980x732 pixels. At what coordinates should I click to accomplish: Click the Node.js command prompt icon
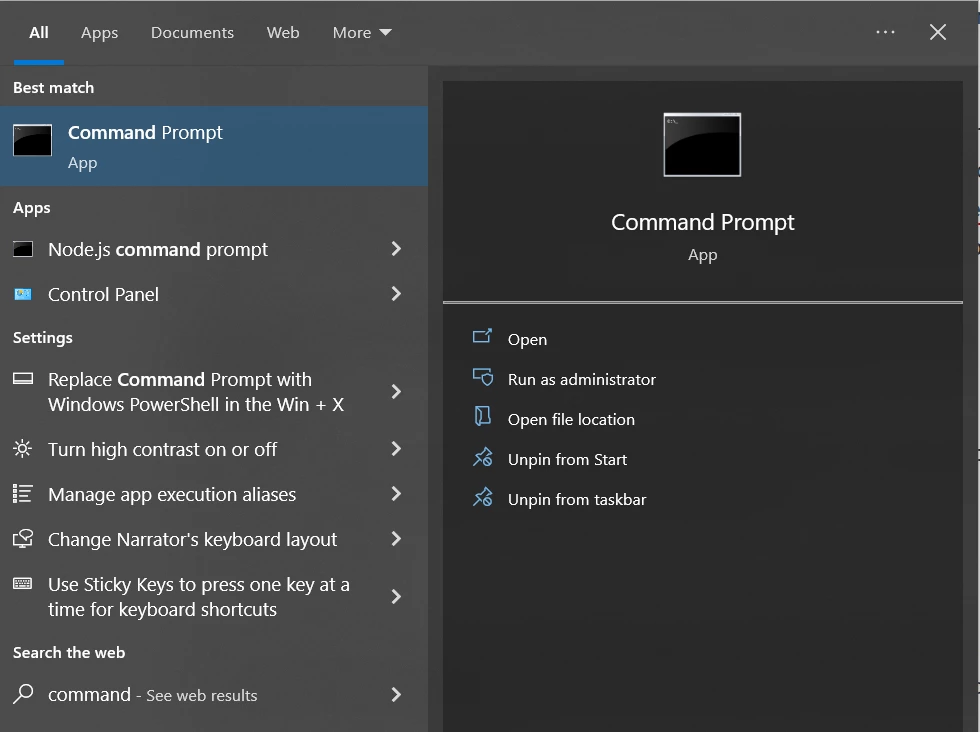pos(23,250)
